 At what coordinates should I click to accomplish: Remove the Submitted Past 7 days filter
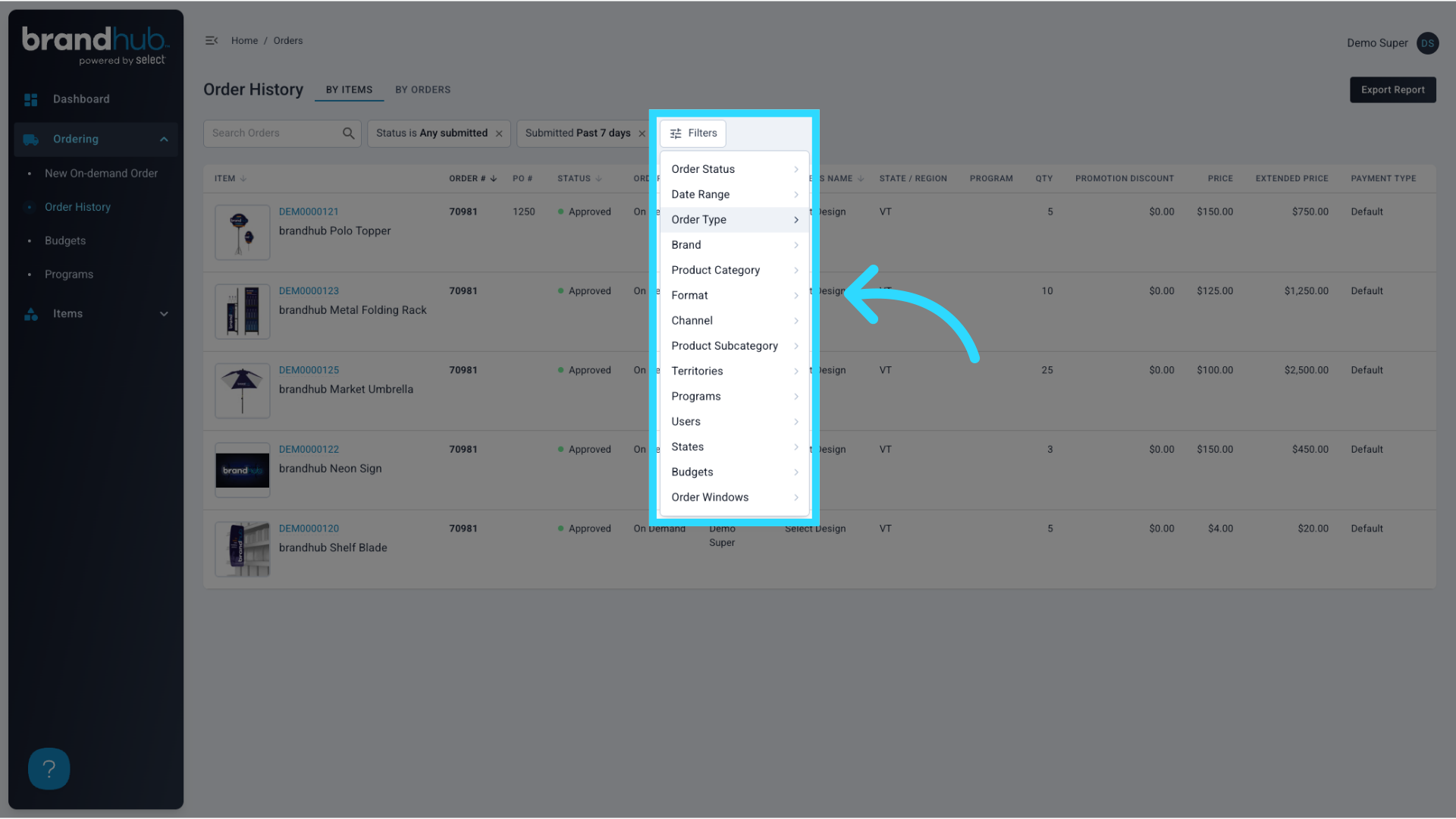click(642, 133)
